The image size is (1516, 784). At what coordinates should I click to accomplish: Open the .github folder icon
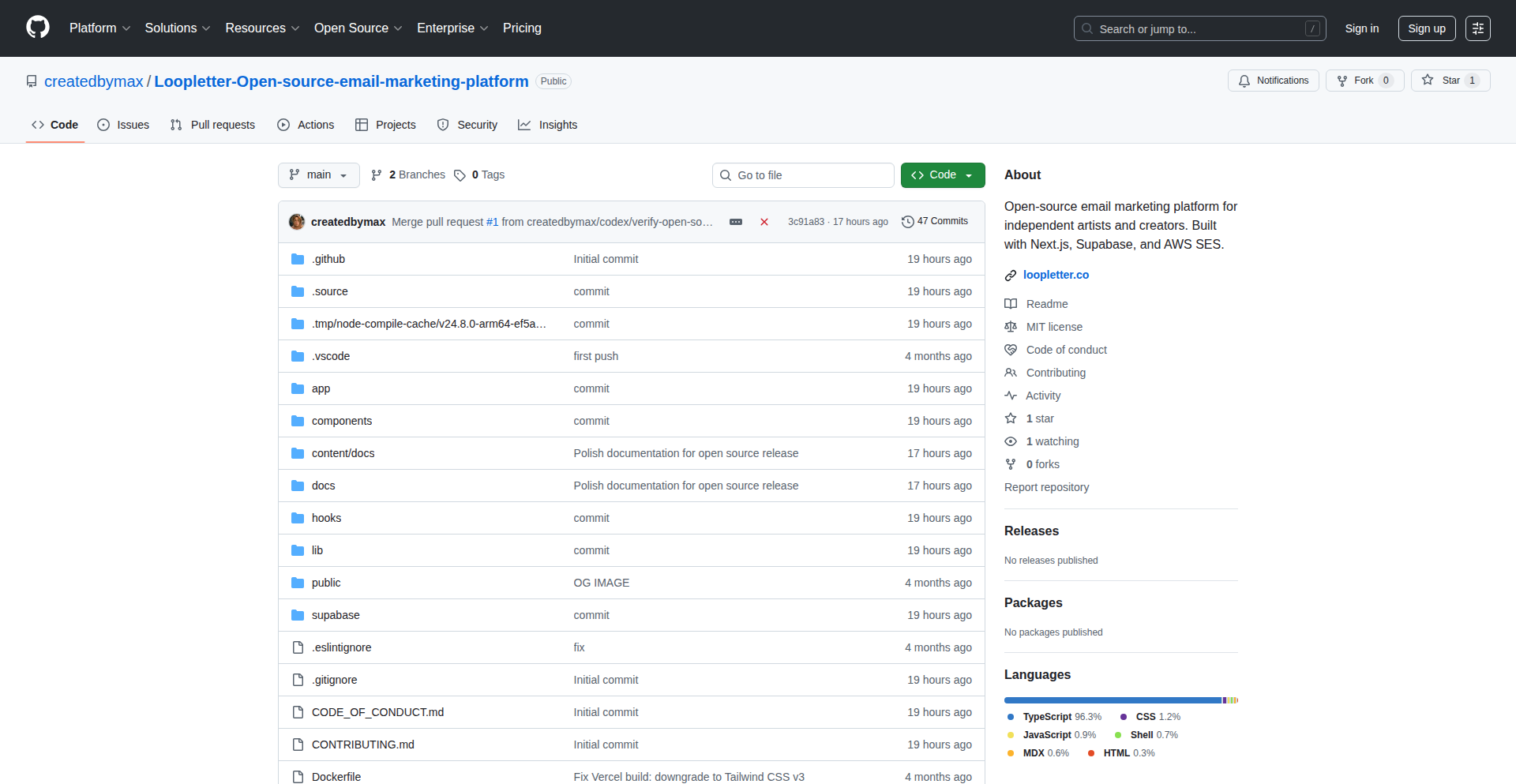[298, 259]
